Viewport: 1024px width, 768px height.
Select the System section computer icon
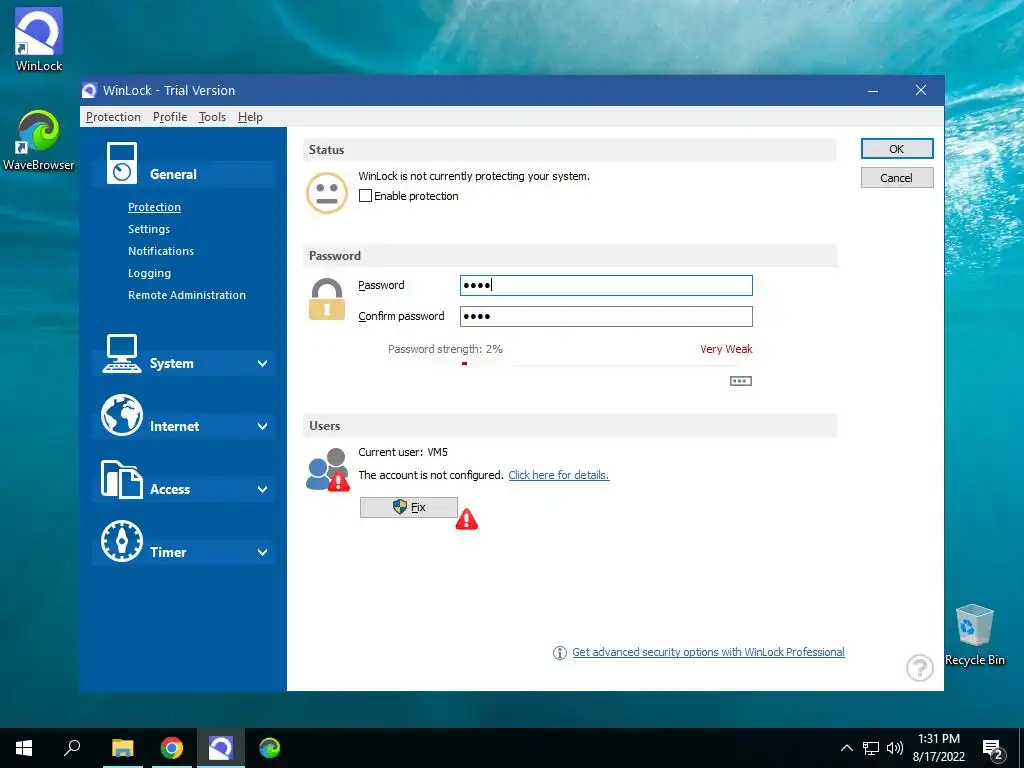tap(121, 353)
